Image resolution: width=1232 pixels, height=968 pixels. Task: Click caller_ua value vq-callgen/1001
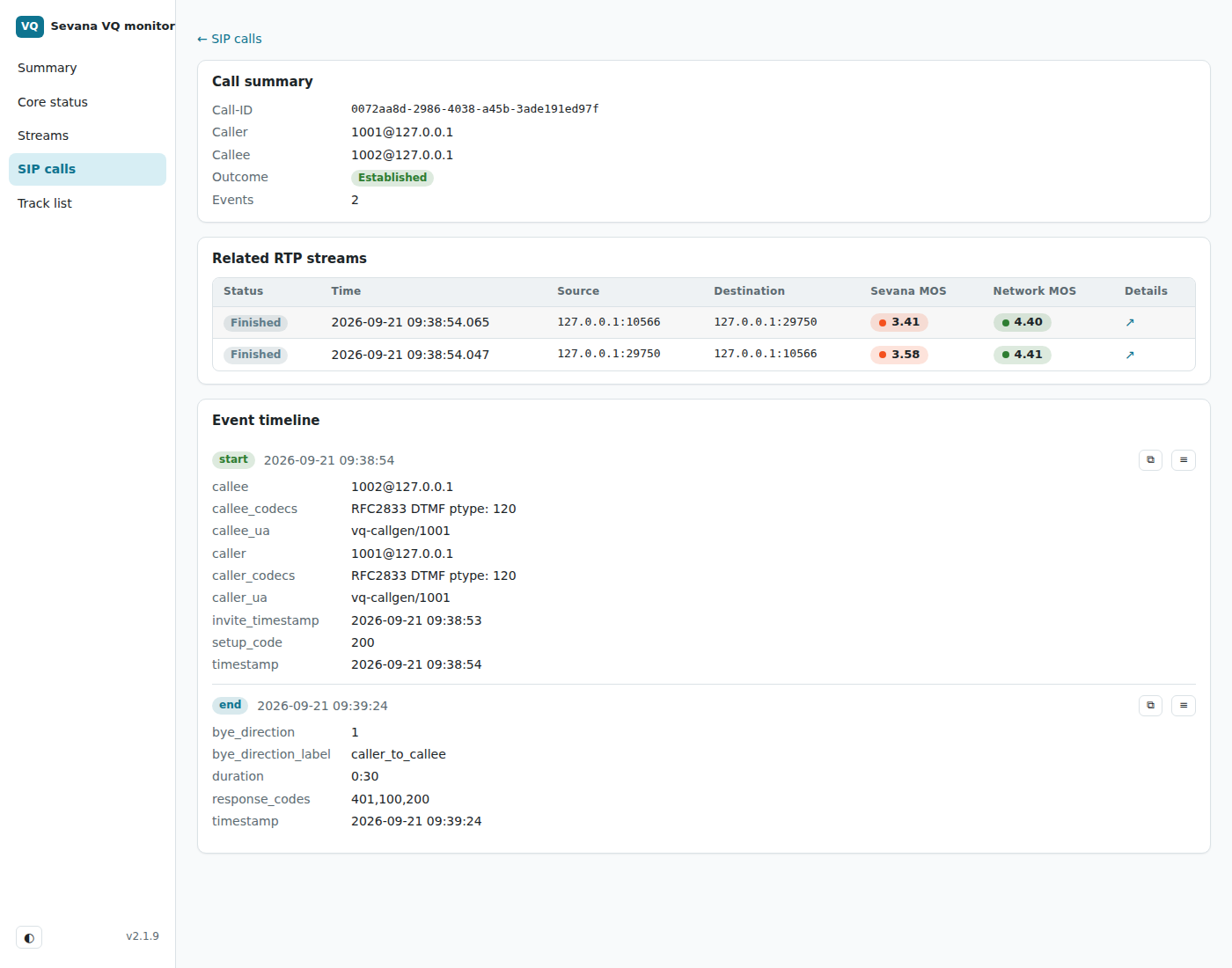(x=400, y=598)
